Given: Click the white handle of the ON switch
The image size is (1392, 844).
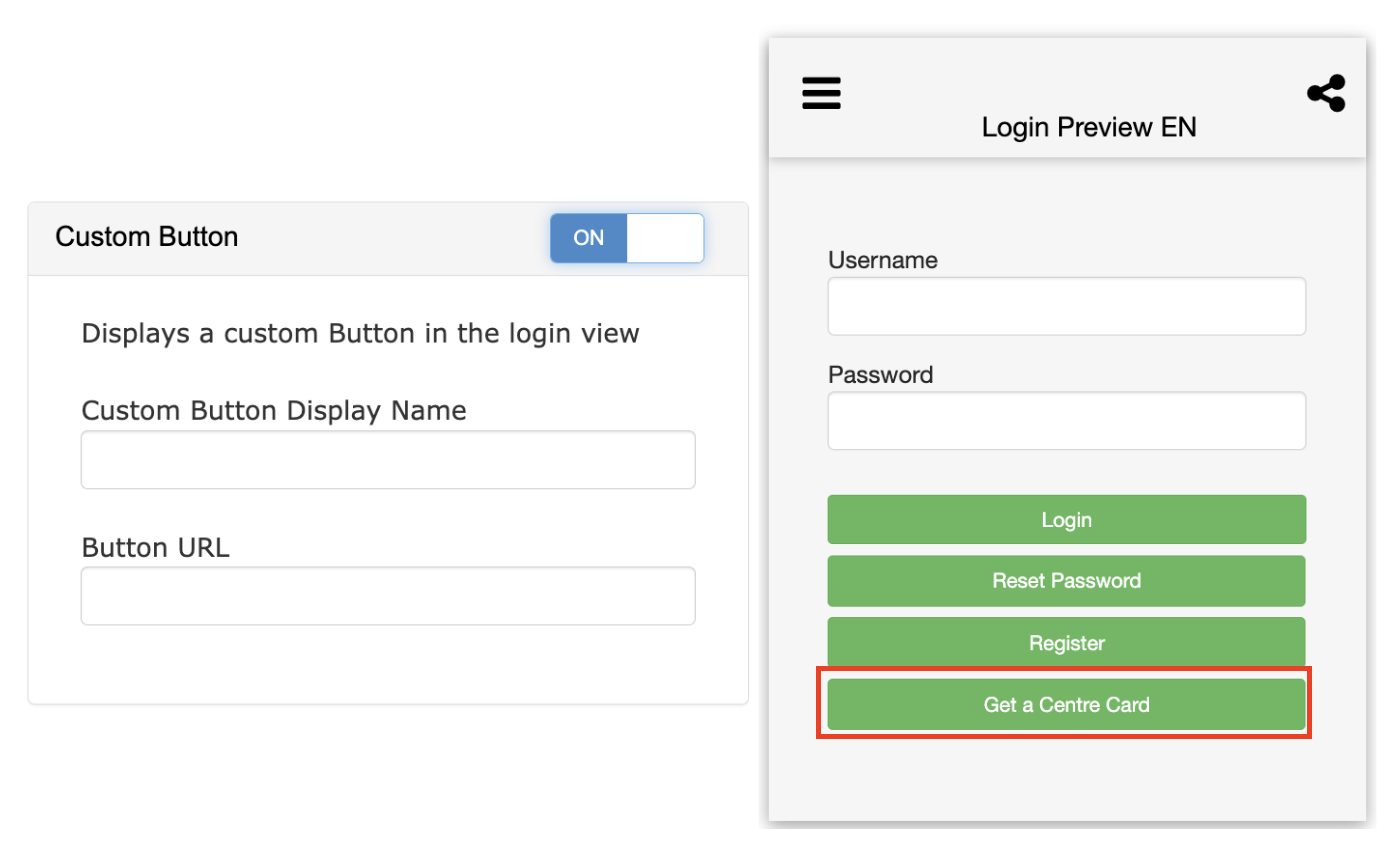Looking at the screenshot, I should [665, 238].
